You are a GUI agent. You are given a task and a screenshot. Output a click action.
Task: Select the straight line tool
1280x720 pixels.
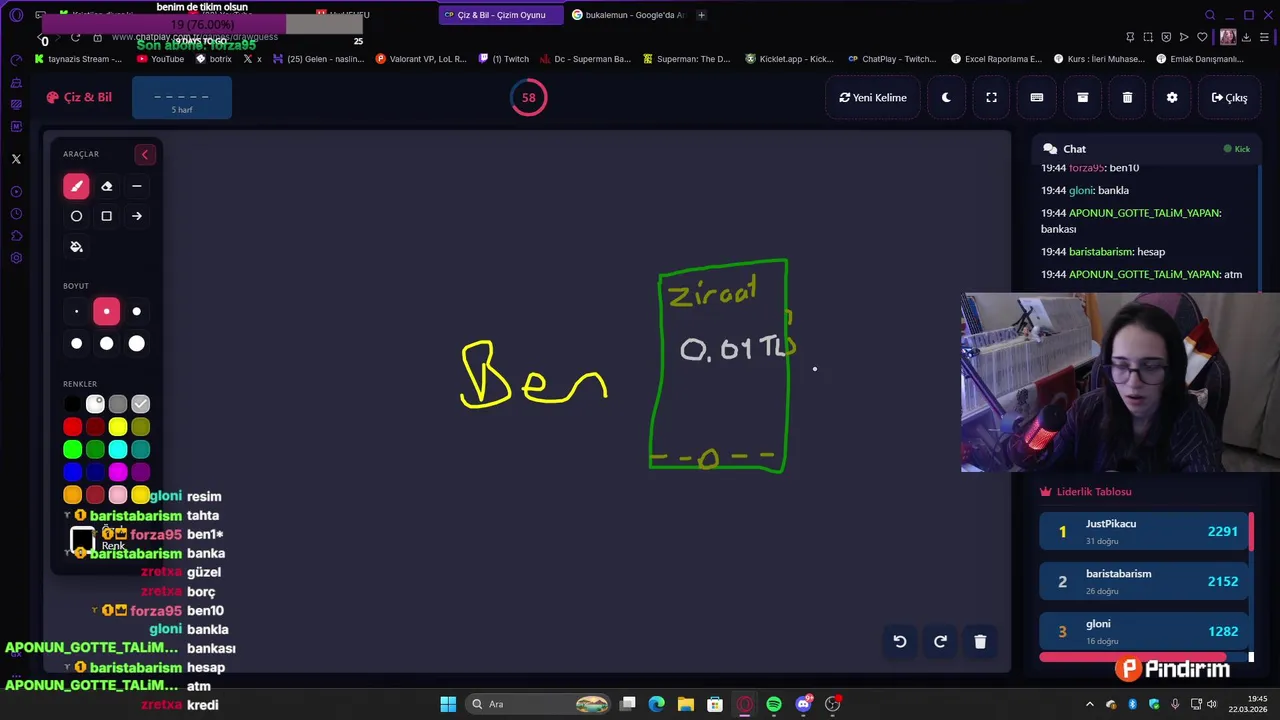[x=137, y=186]
